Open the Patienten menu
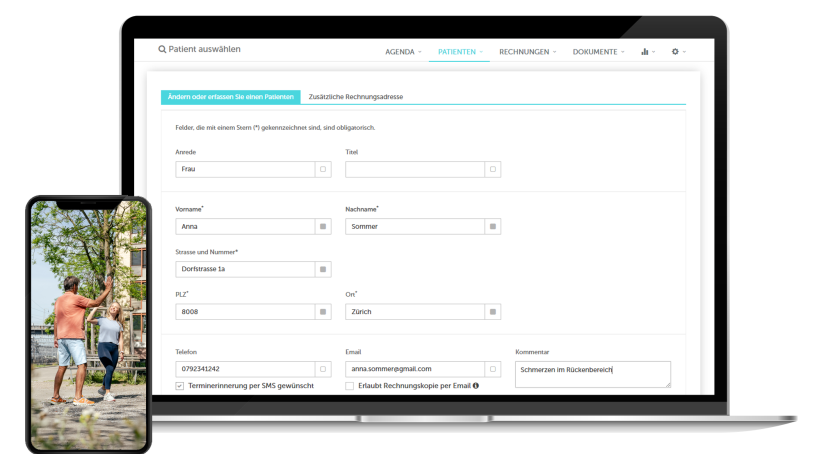 coord(459,51)
